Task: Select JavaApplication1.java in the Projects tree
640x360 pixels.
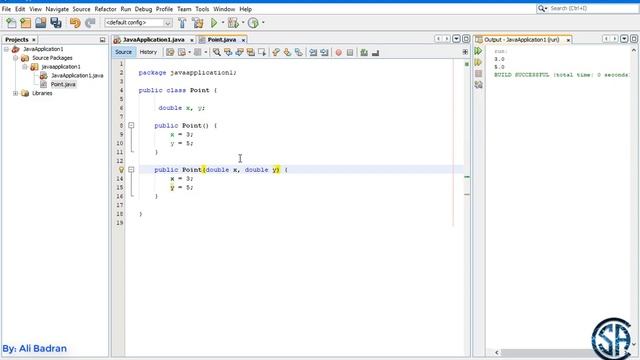Action: click(x=77, y=76)
